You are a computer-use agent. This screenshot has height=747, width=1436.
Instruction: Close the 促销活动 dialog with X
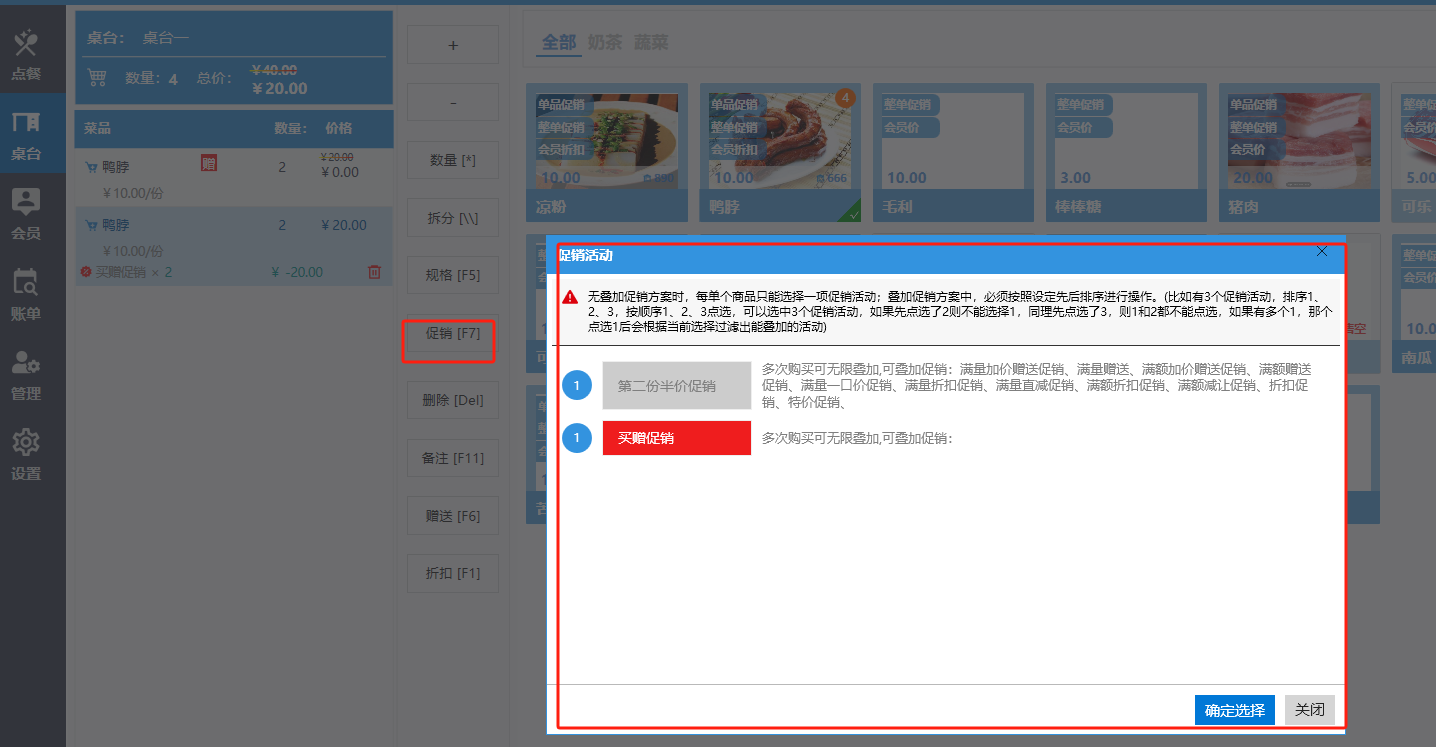point(1322,251)
